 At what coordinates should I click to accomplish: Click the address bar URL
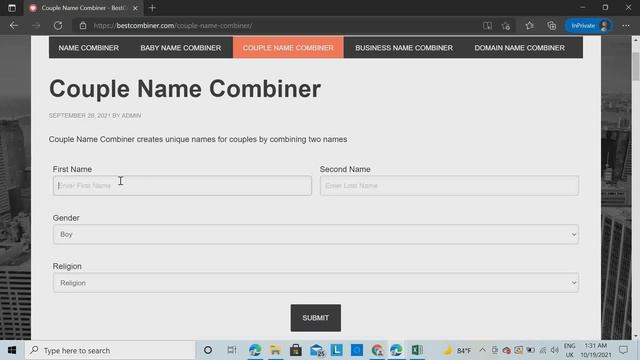click(173, 25)
